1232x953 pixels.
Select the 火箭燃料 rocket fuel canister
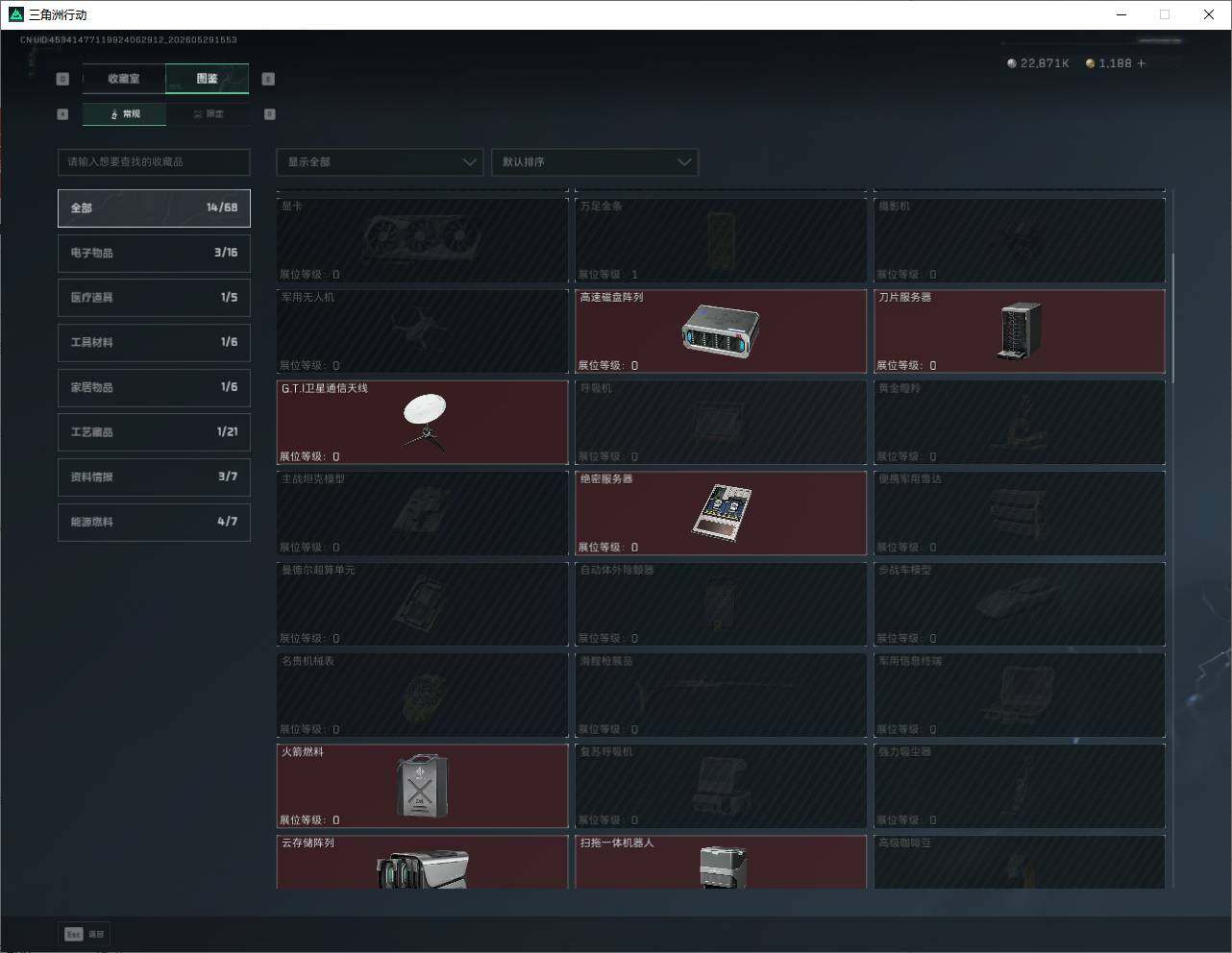[422, 786]
